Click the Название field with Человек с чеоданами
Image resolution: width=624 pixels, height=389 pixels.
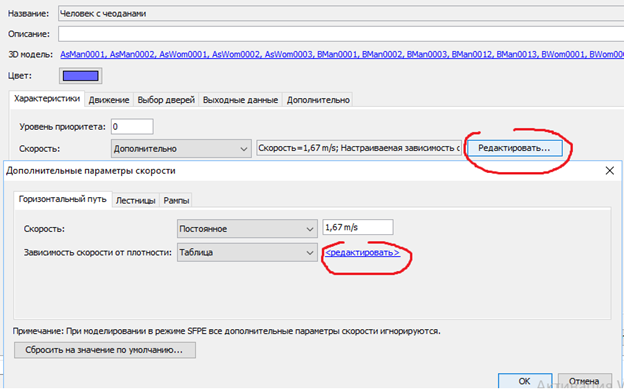point(341,14)
